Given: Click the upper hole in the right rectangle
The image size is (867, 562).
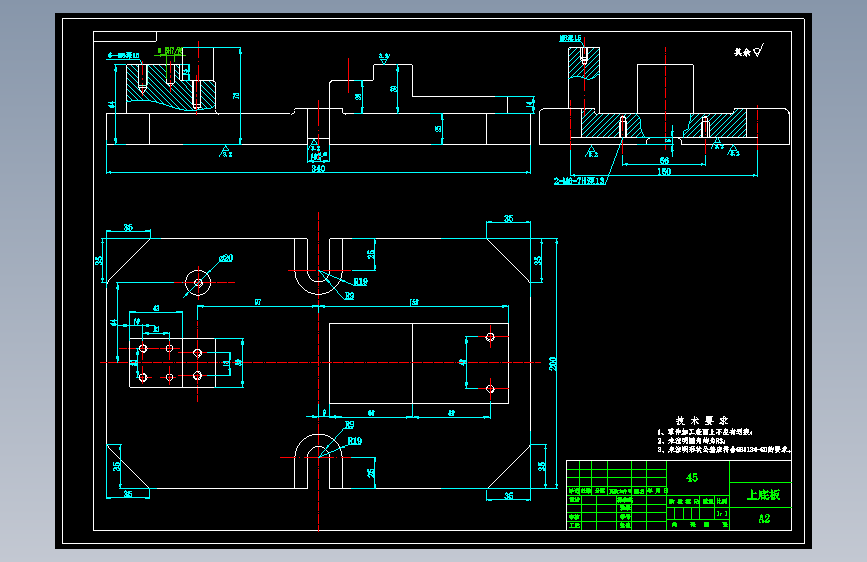Looking at the screenshot, I should (490, 337).
